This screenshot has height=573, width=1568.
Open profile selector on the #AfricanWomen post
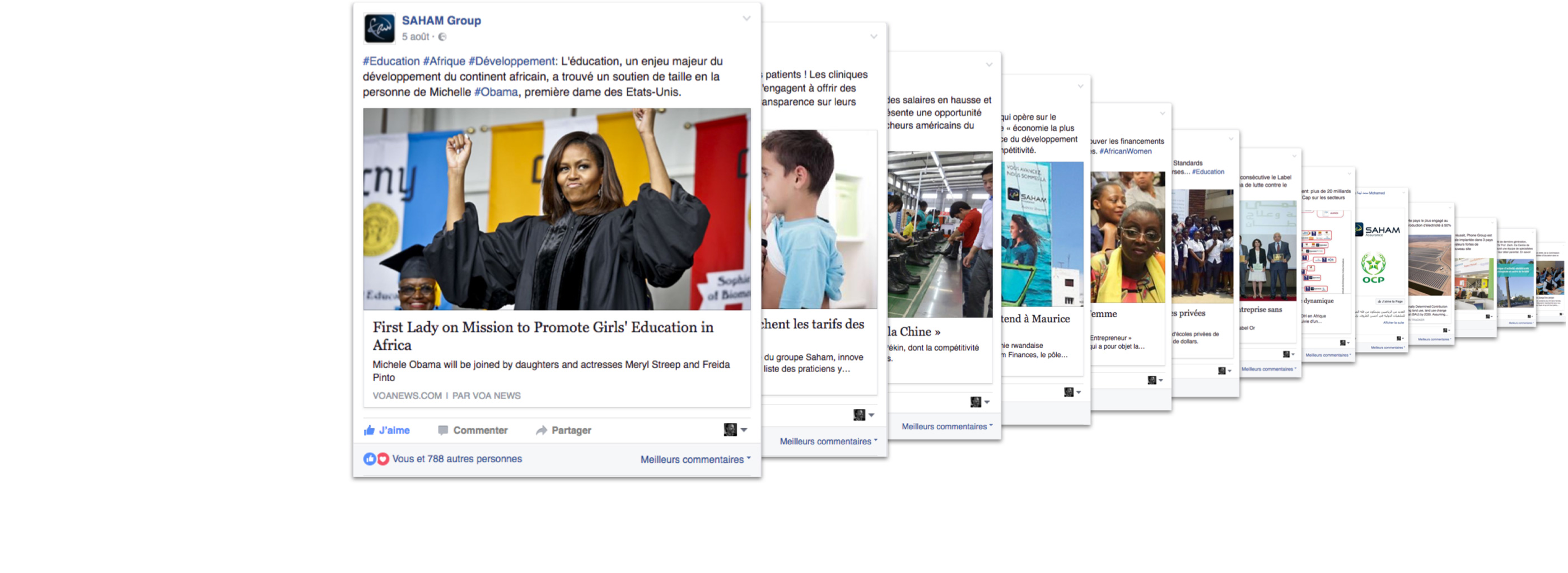coord(1155,380)
